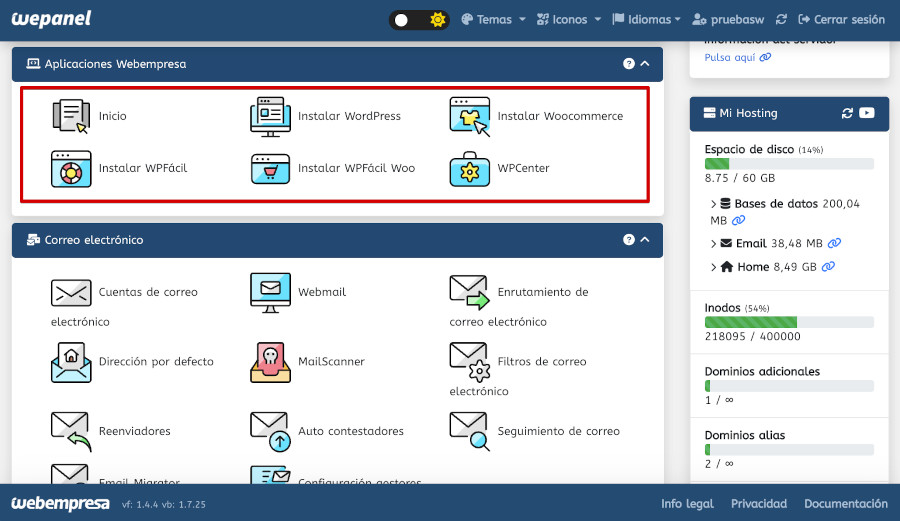900x521 pixels.
Task: Open the Info legal footer link
Action: click(x=687, y=504)
